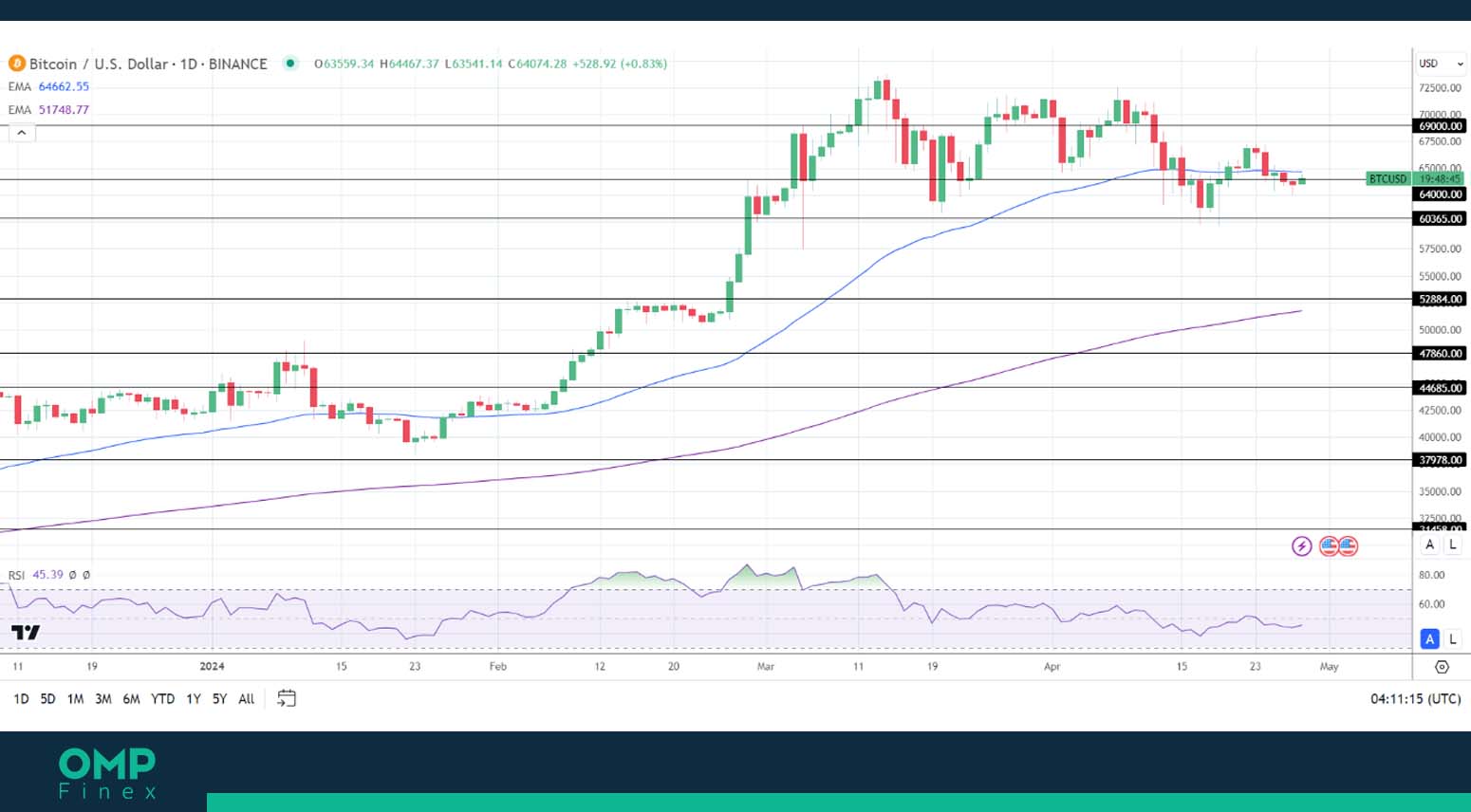Collapse the indicator legend with the chevron

pos(22,133)
